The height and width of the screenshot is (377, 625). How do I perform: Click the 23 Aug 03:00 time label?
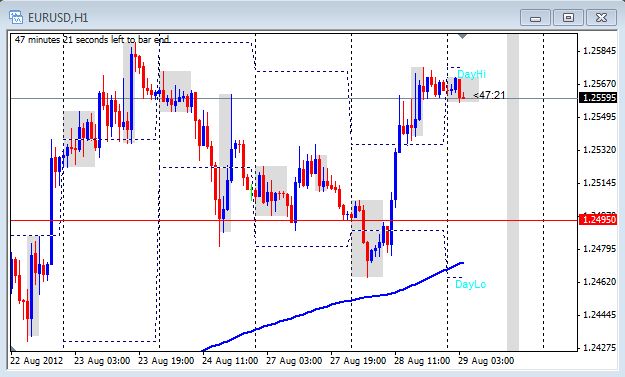point(102,361)
